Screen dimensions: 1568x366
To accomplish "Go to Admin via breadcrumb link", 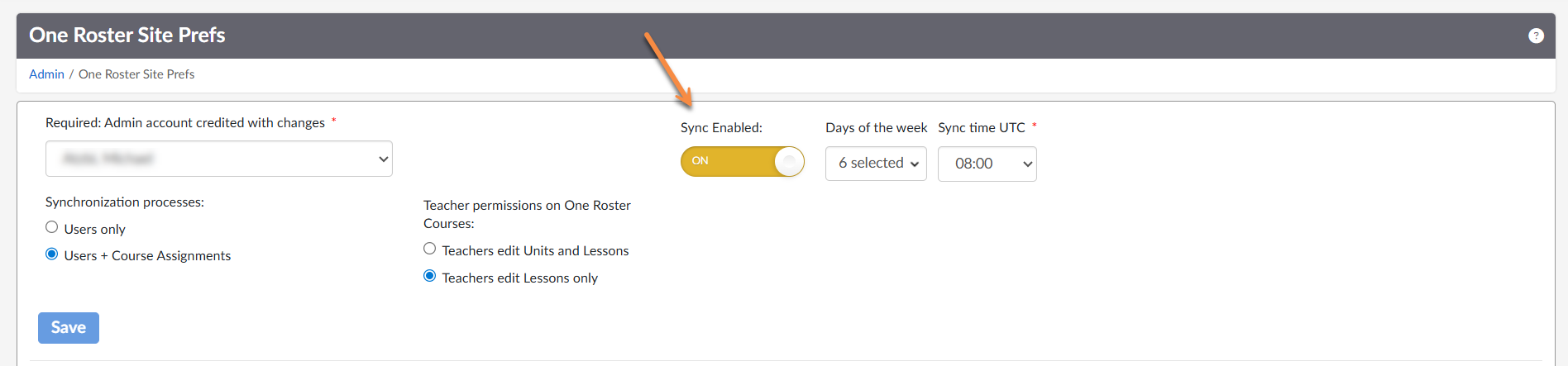I will click(x=46, y=74).
